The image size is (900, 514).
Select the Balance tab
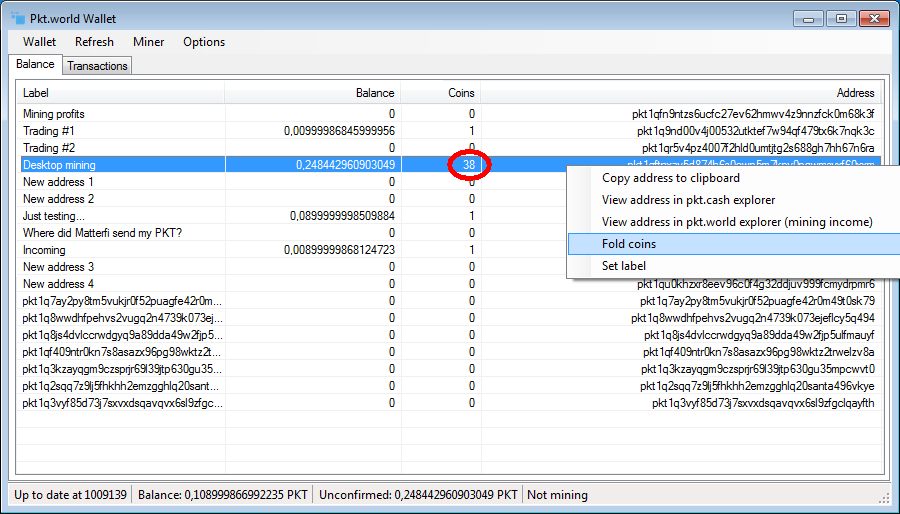tap(35, 64)
